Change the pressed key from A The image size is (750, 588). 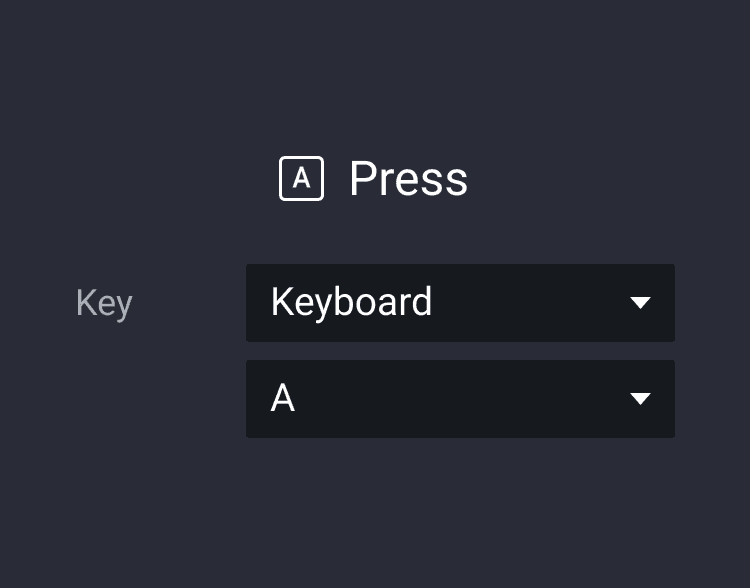[x=460, y=399]
